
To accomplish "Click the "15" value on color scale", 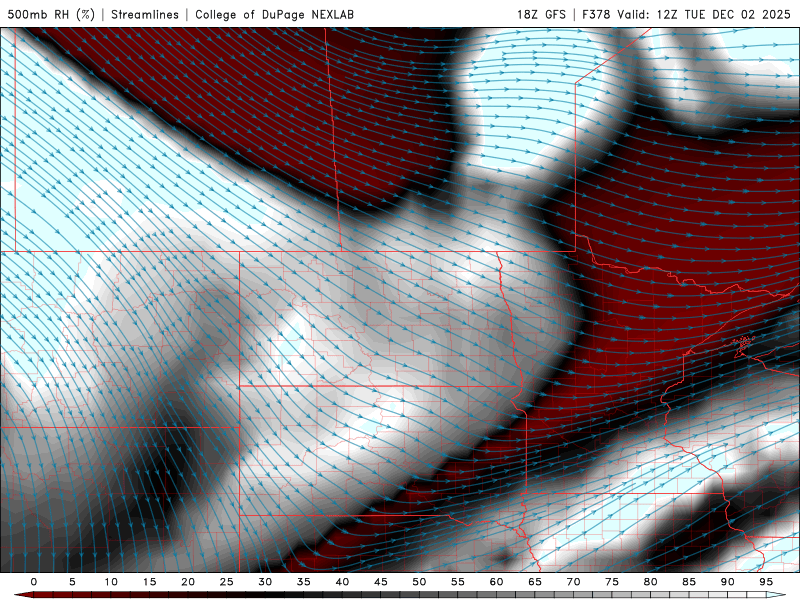I will (x=149, y=582).
